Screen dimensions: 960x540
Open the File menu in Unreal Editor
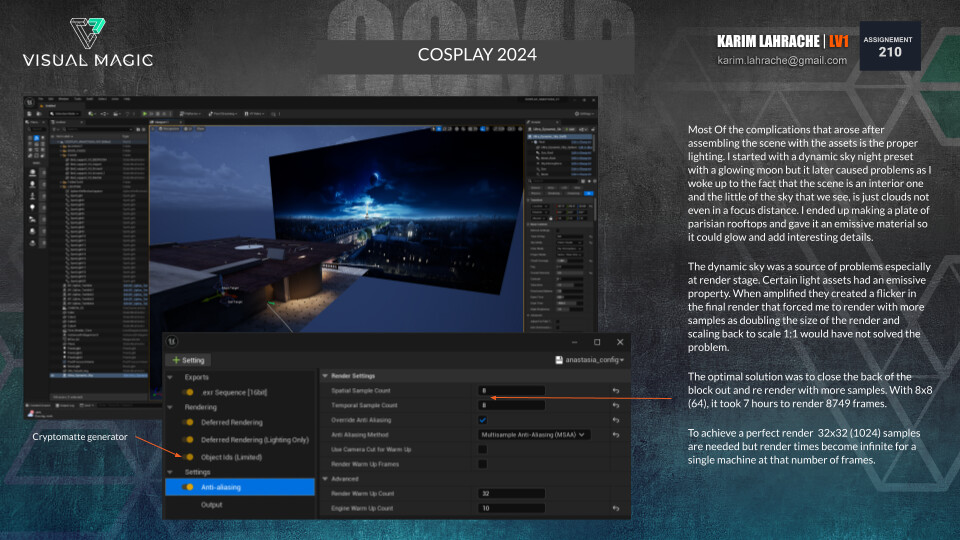coord(40,99)
